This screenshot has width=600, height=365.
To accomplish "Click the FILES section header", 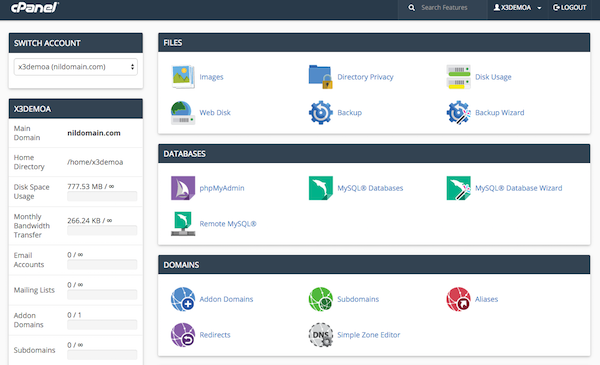I will pos(374,42).
